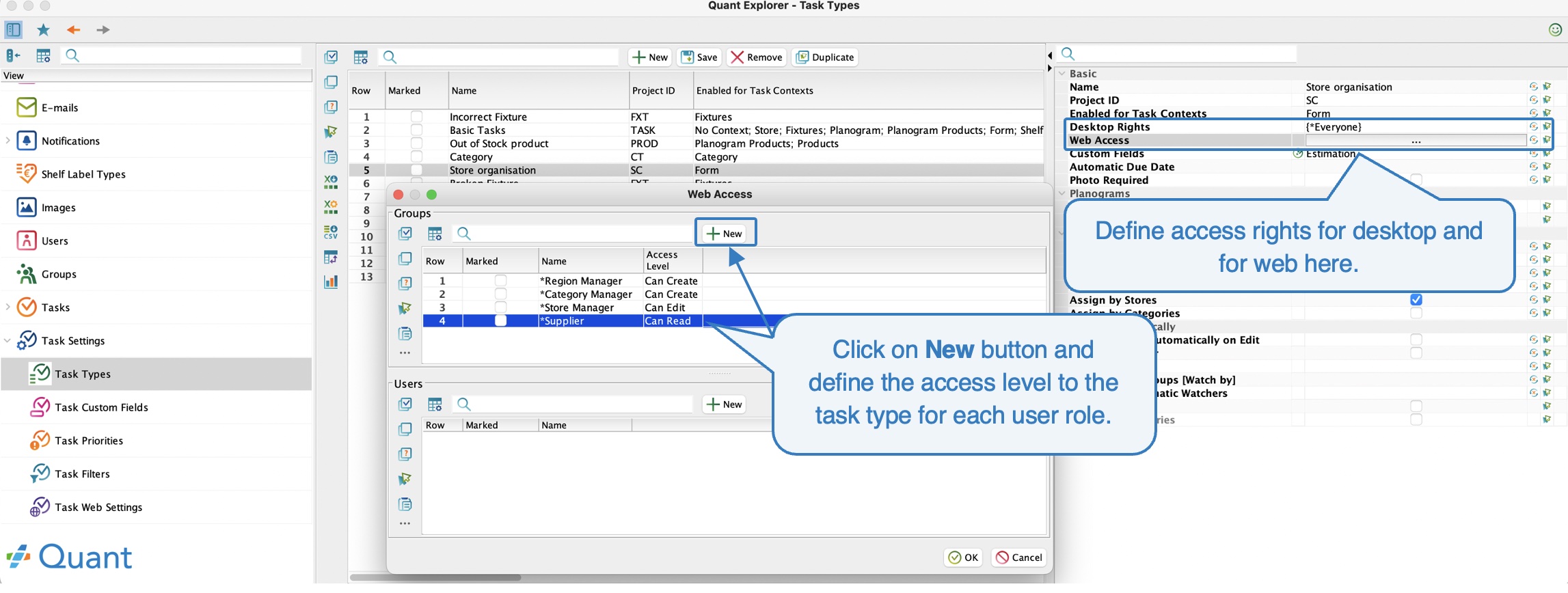This screenshot has width=1568, height=593.
Task: Mark the Category row checkbox
Action: [416, 156]
